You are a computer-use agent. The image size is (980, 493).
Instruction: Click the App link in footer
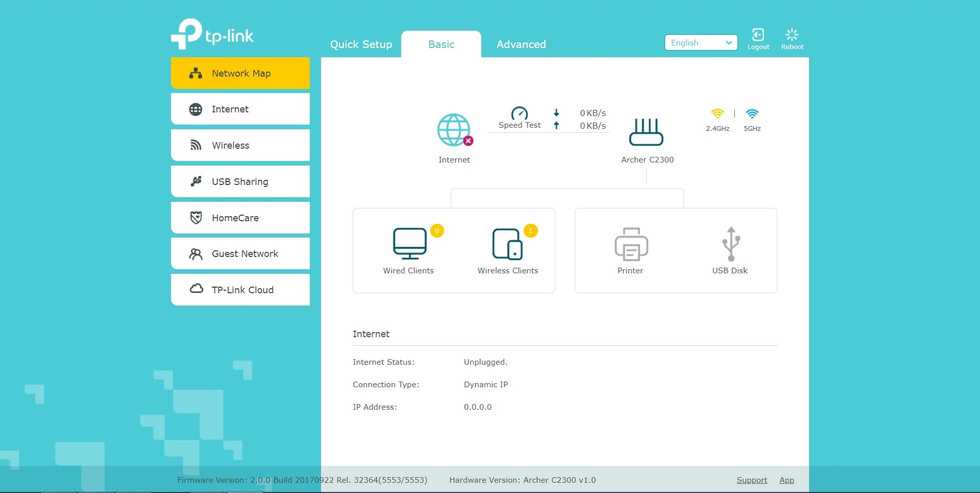[787, 480]
